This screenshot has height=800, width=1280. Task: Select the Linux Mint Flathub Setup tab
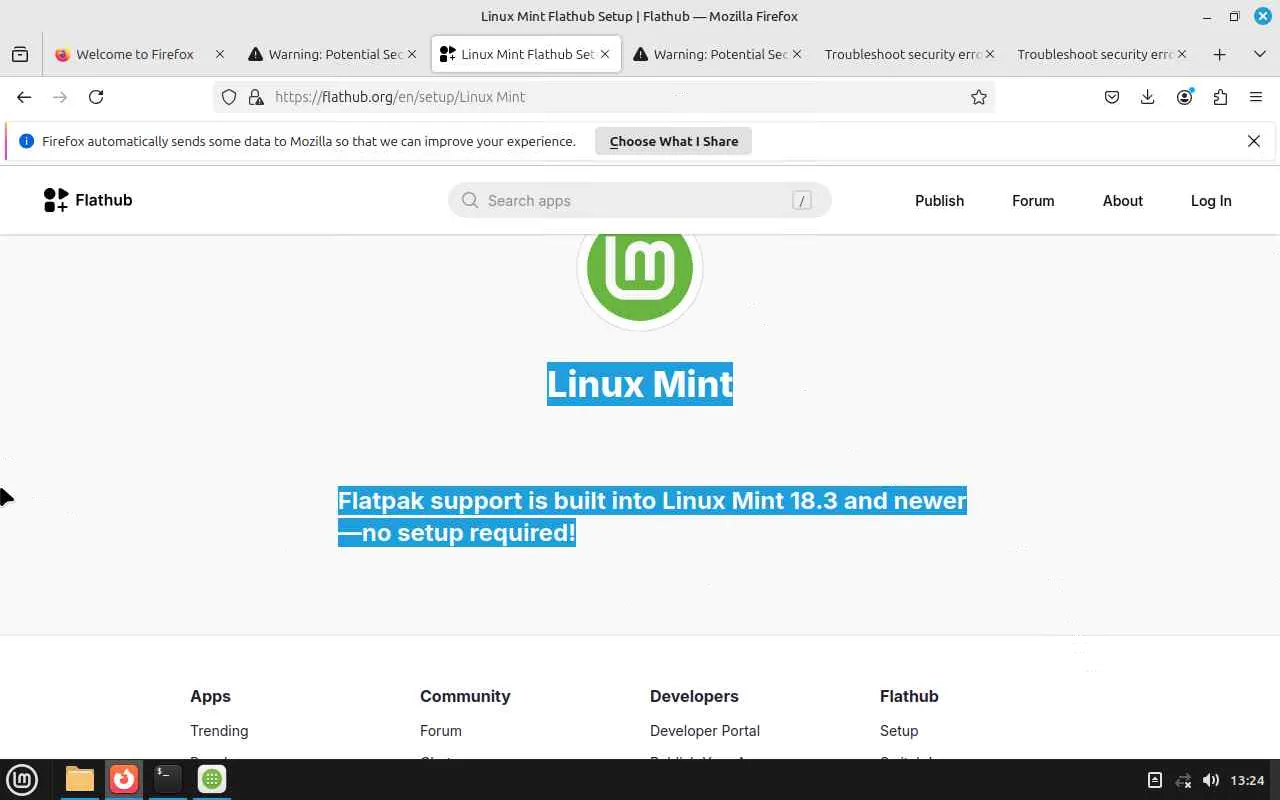tap(527, 54)
